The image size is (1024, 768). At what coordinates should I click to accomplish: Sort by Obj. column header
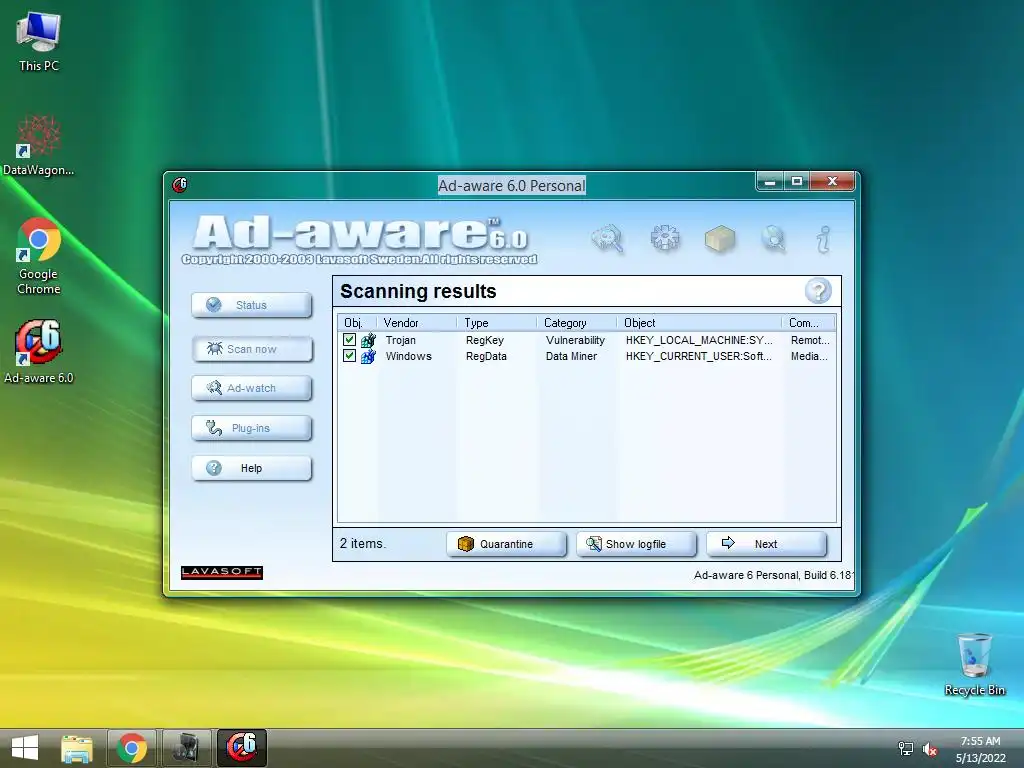[x=358, y=323]
